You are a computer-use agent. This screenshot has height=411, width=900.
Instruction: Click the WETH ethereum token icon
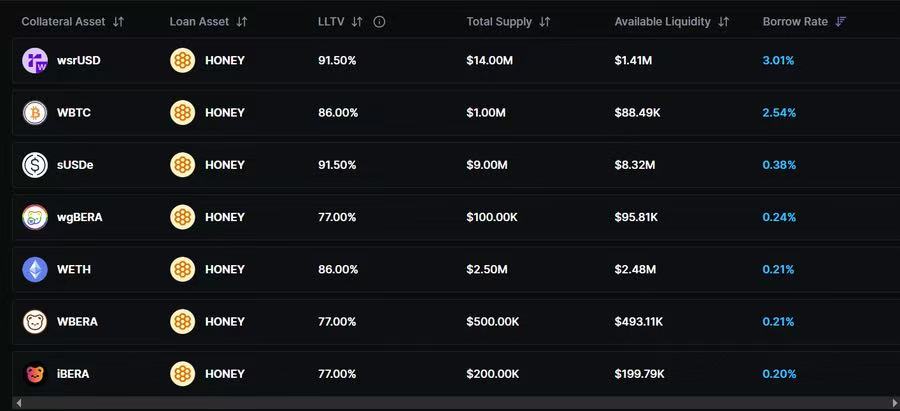(35, 269)
